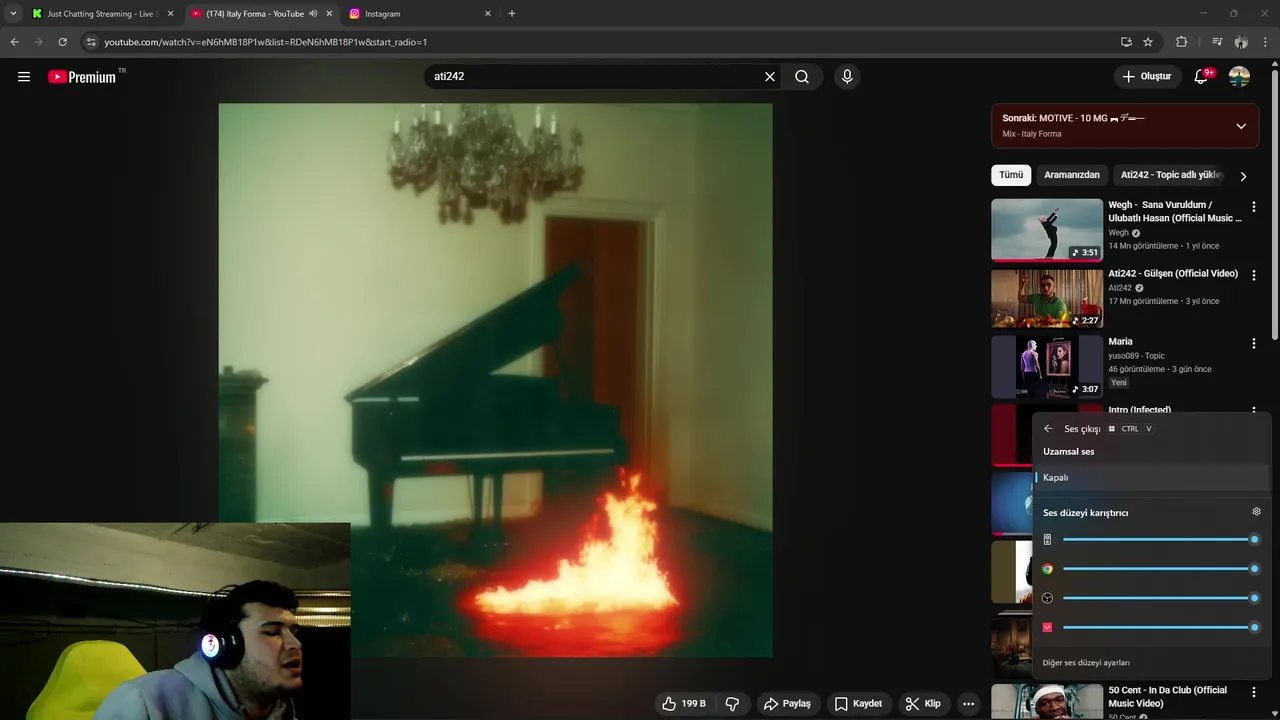Click the URL address bar
1280x720 pixels.
click(x=600, y=42)
